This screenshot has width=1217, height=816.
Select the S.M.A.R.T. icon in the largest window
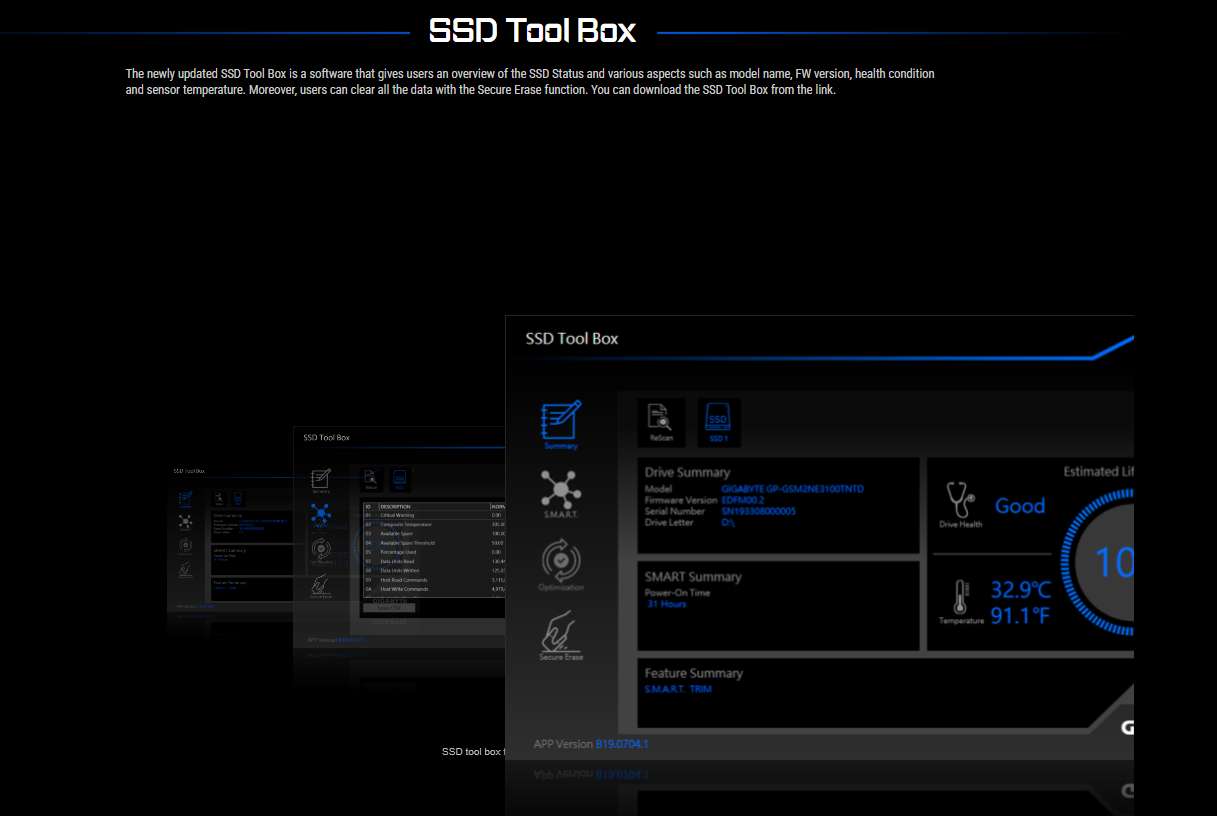(x=560, y=492)
